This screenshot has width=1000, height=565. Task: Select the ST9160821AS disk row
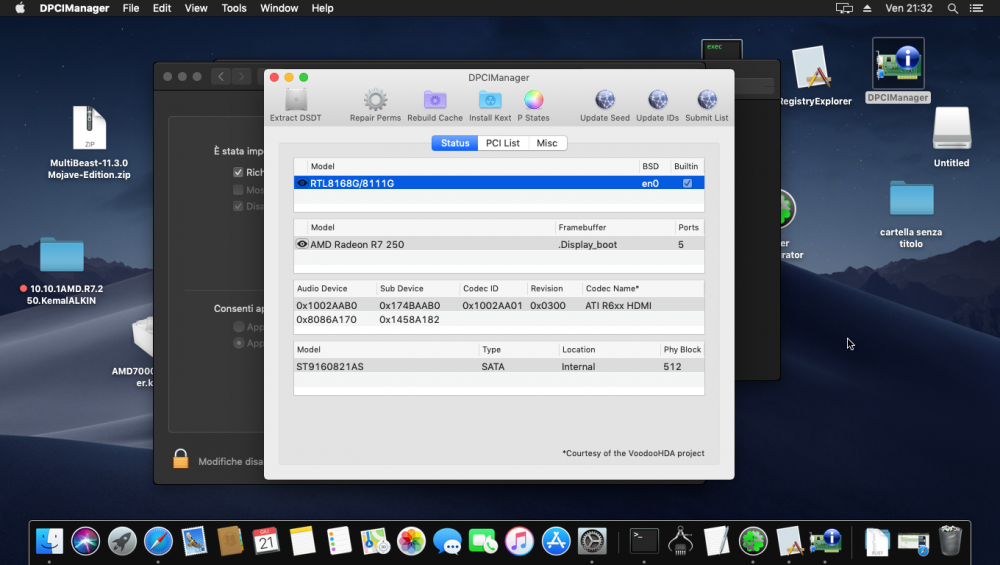(499, 367)
